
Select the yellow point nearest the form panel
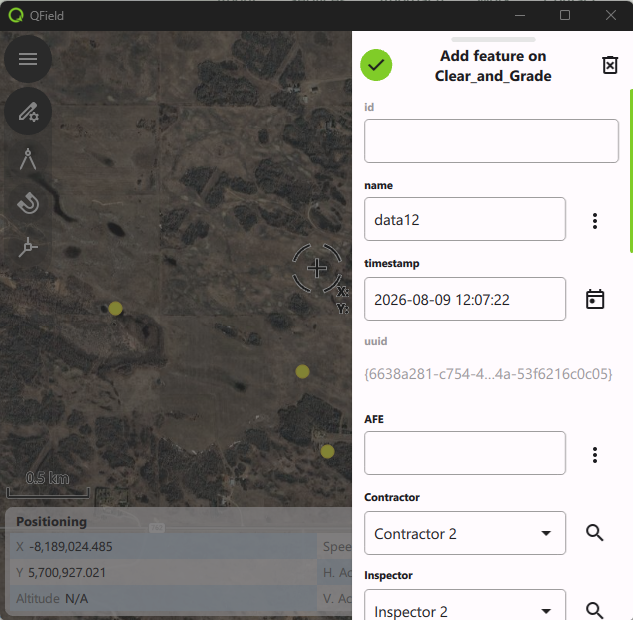(x=327, y=451)
